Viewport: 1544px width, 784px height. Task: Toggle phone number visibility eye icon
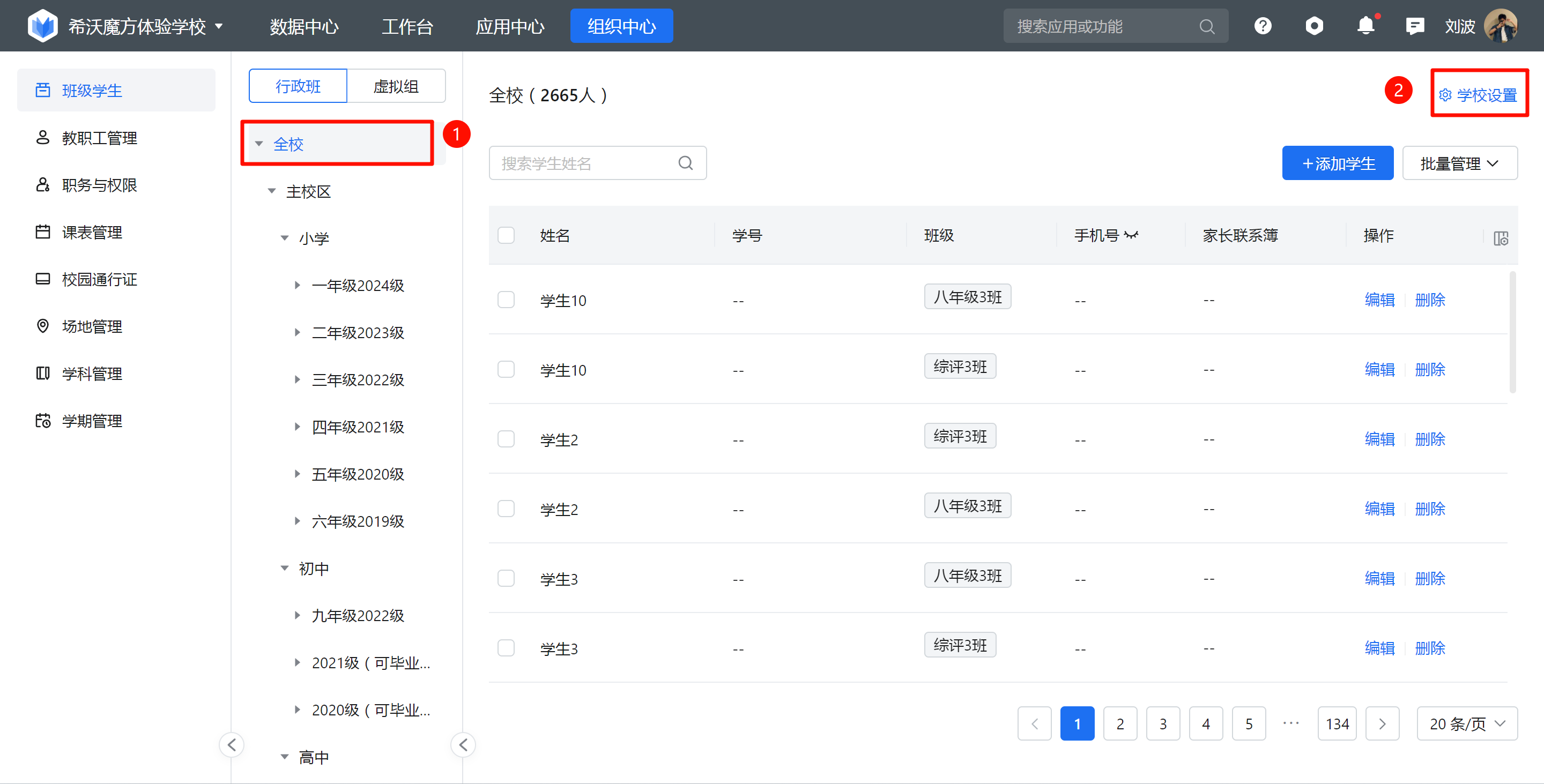1131,235
